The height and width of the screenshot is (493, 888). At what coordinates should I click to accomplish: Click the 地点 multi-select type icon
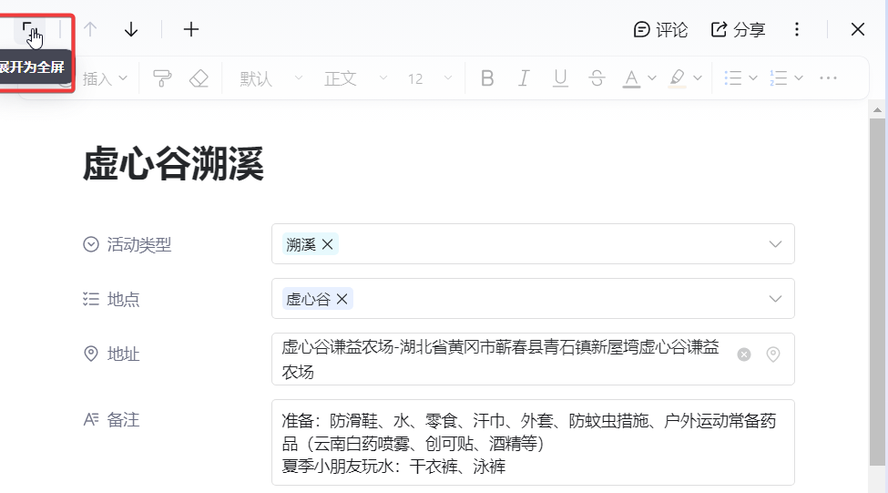91,299
